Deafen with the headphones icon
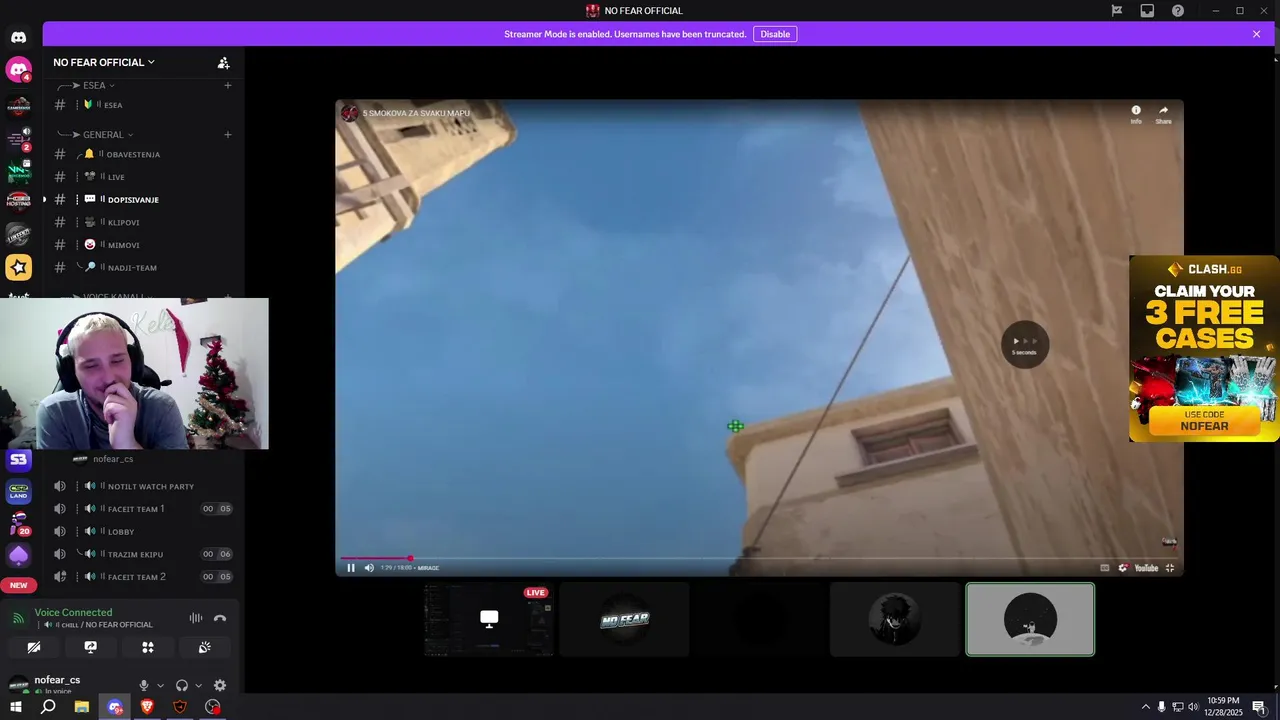1280x720 pixels. tap(182, 685)
